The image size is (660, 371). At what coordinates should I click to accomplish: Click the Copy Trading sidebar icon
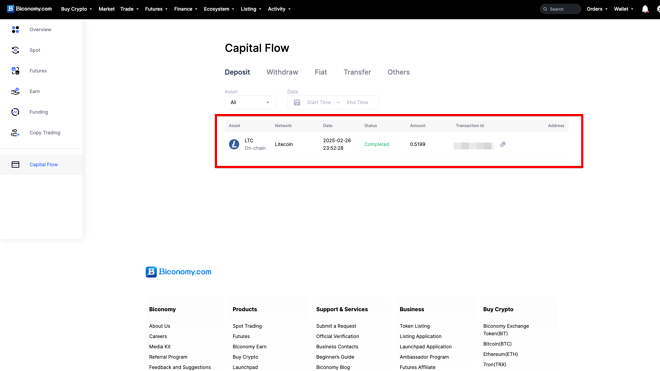(x=16, y=133)
